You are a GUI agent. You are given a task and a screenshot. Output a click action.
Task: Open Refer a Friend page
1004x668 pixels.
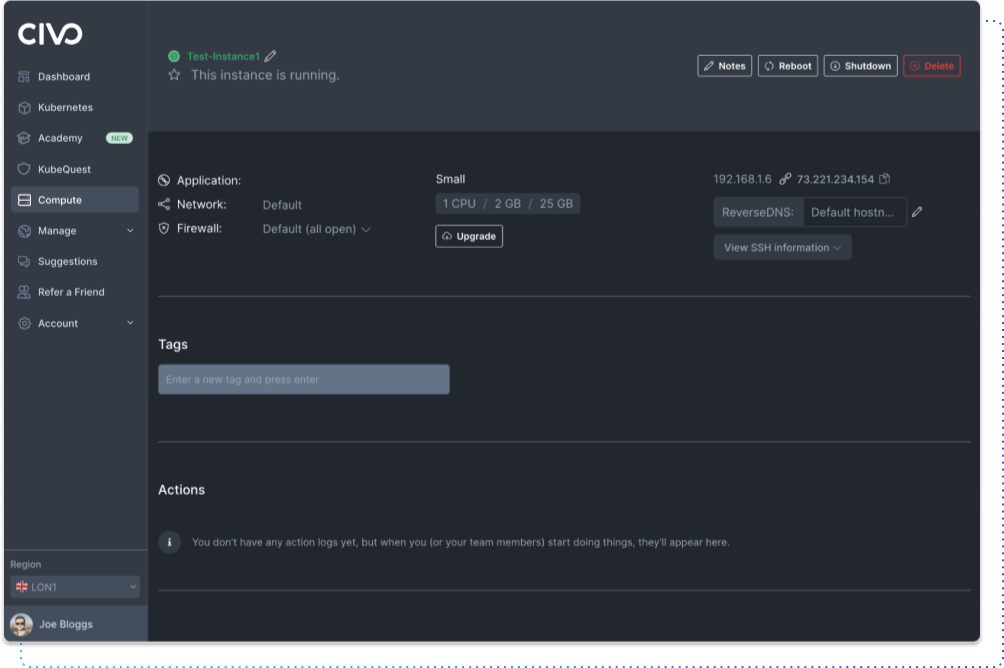tap(70, 292)
